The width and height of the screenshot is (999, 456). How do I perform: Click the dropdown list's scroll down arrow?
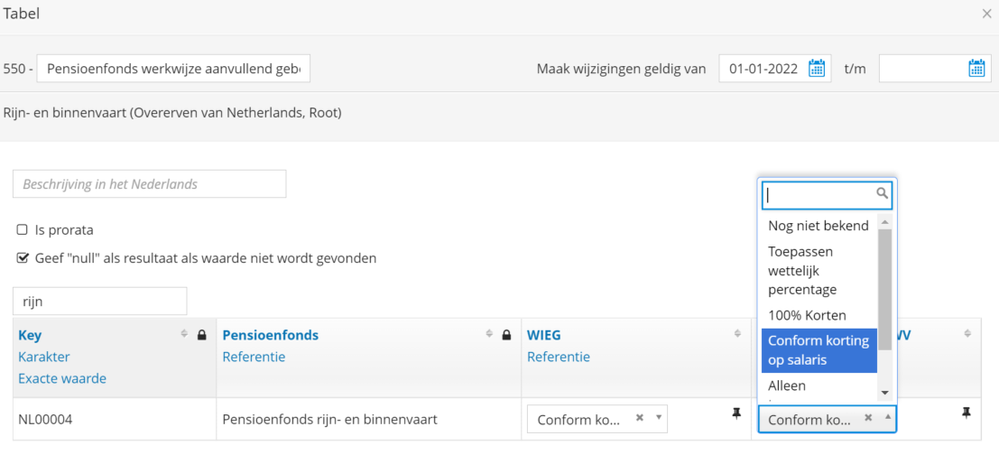click(x=885, y=393)
